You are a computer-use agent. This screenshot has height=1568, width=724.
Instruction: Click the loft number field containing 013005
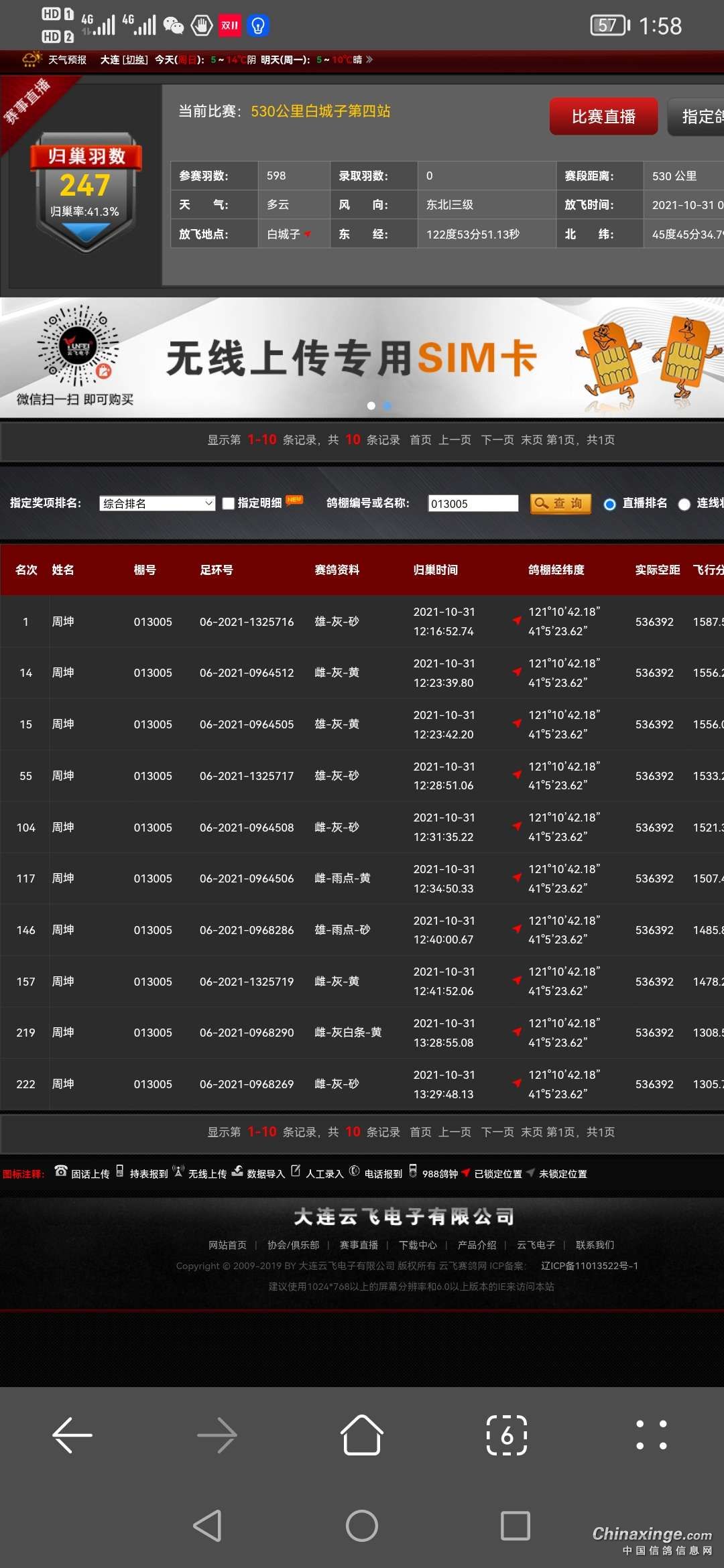click(473, 503)
